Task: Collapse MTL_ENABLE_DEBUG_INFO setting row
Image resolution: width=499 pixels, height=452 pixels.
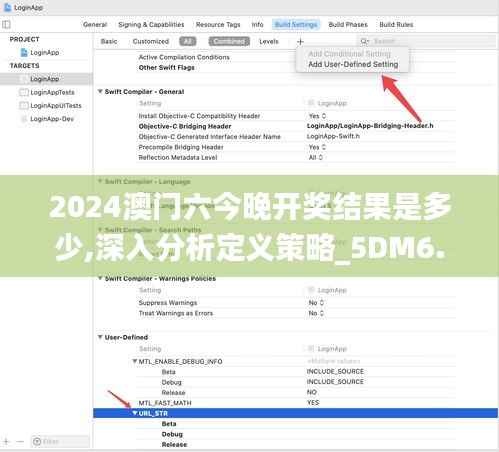Action: click(134, 361)
